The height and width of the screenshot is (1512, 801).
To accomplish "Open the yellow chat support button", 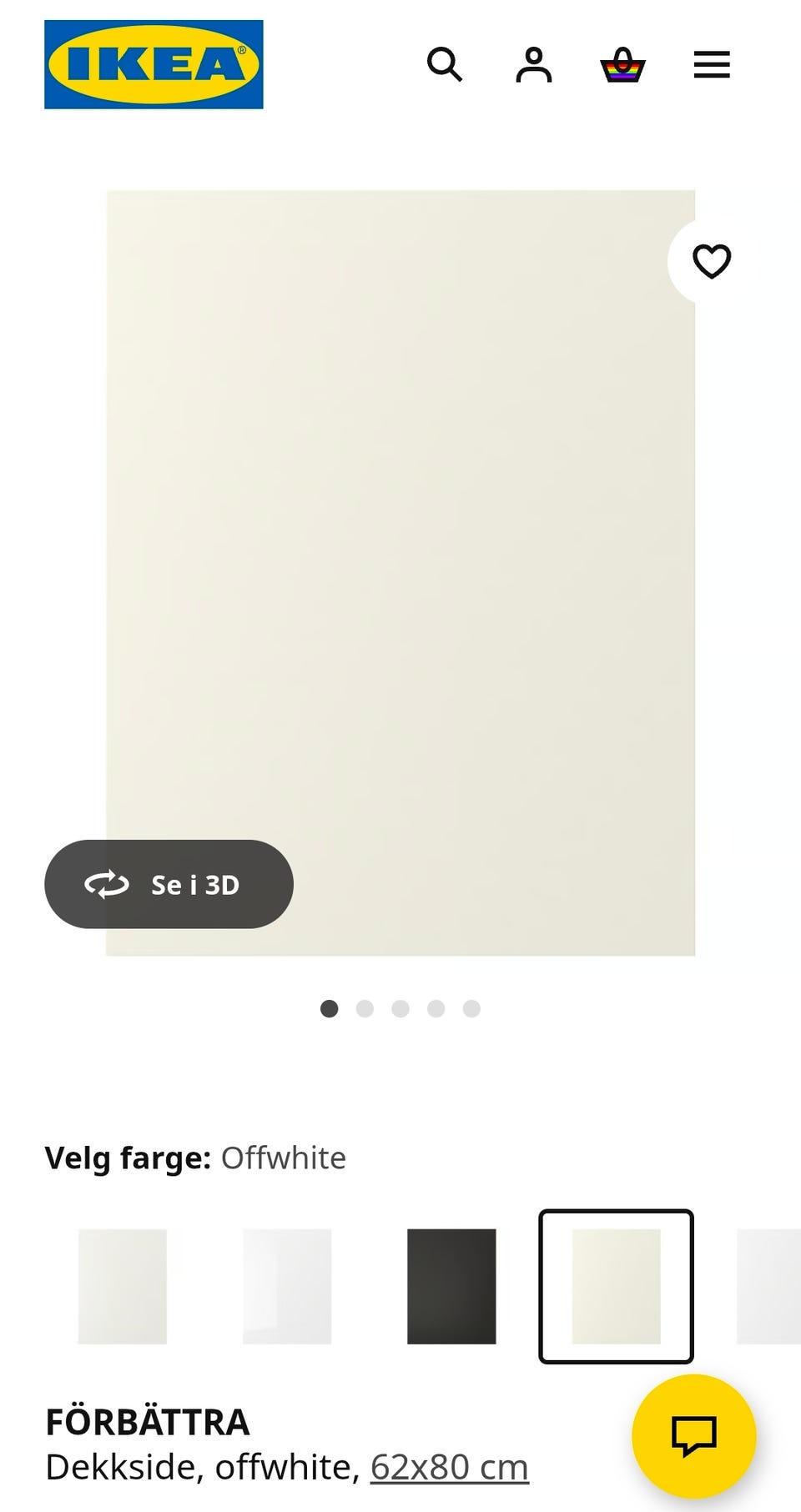I will pos(694,1436).
